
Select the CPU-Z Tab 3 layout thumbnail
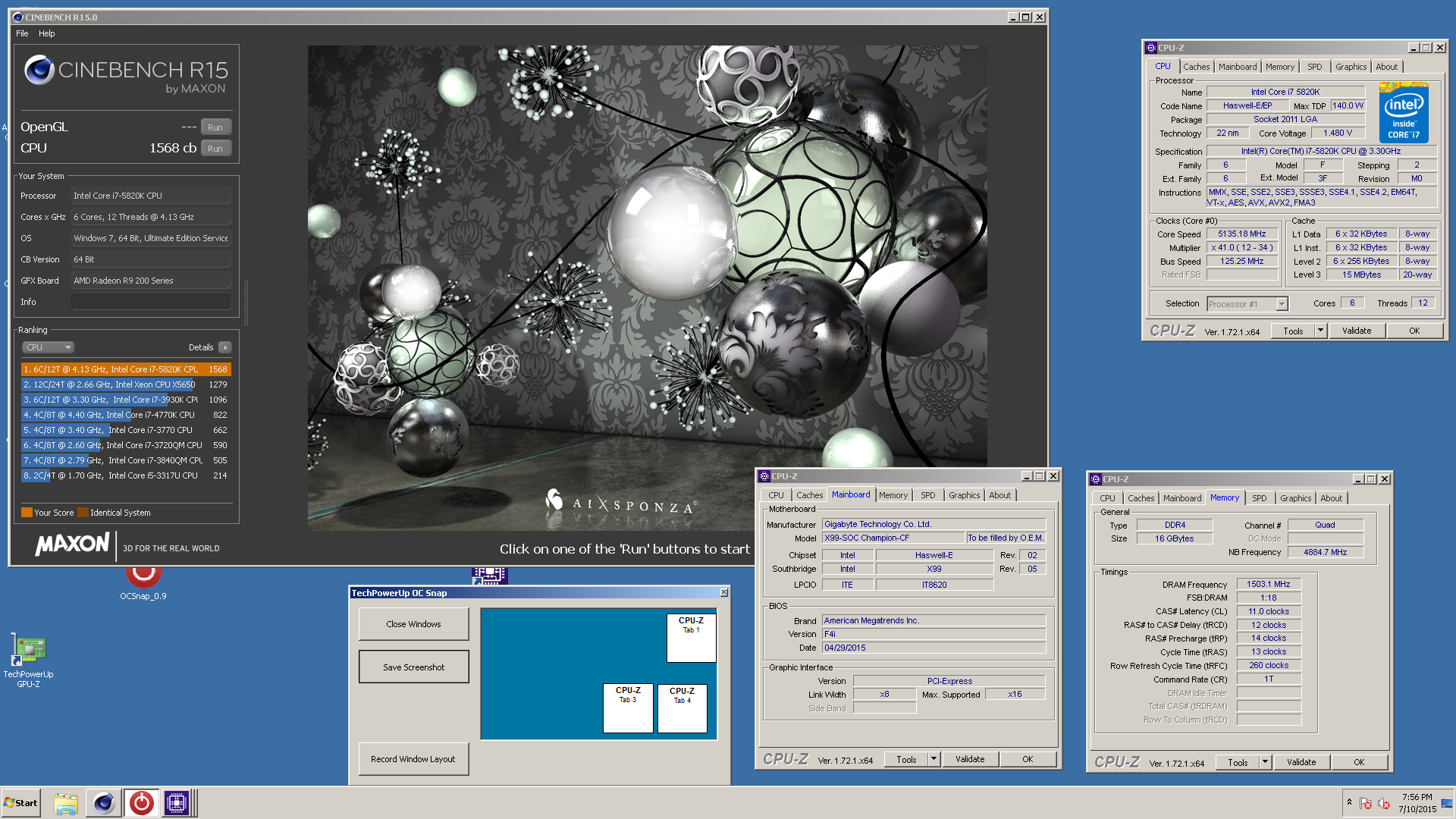point(628,708)
